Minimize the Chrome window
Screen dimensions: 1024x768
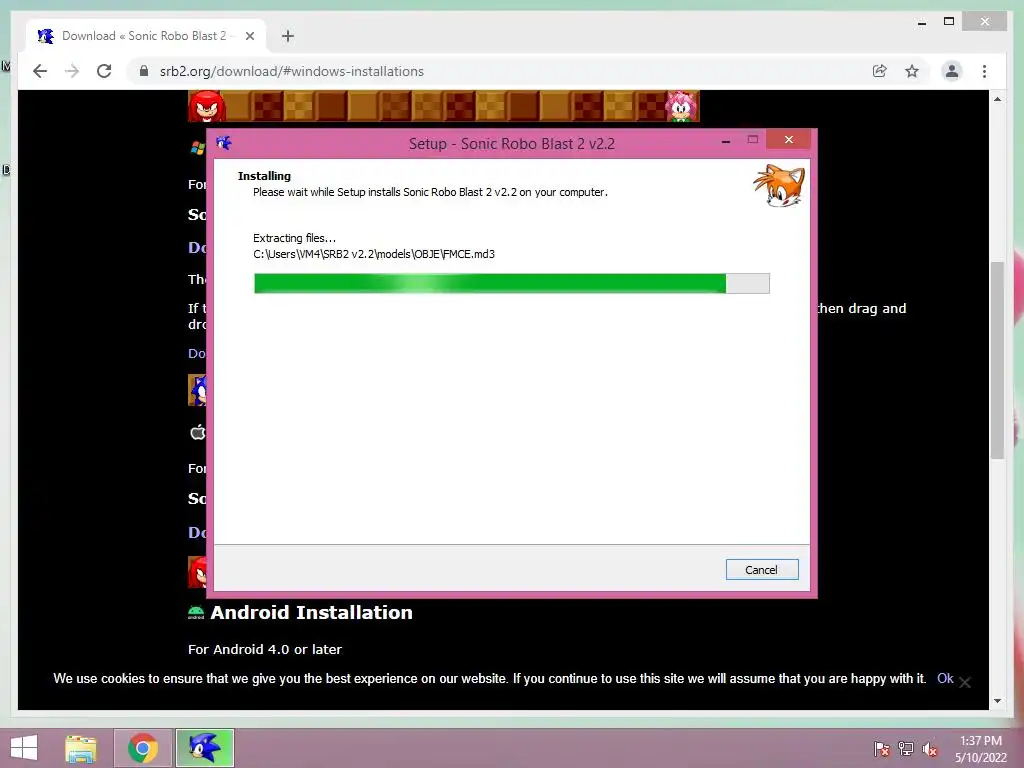point(921,22)
